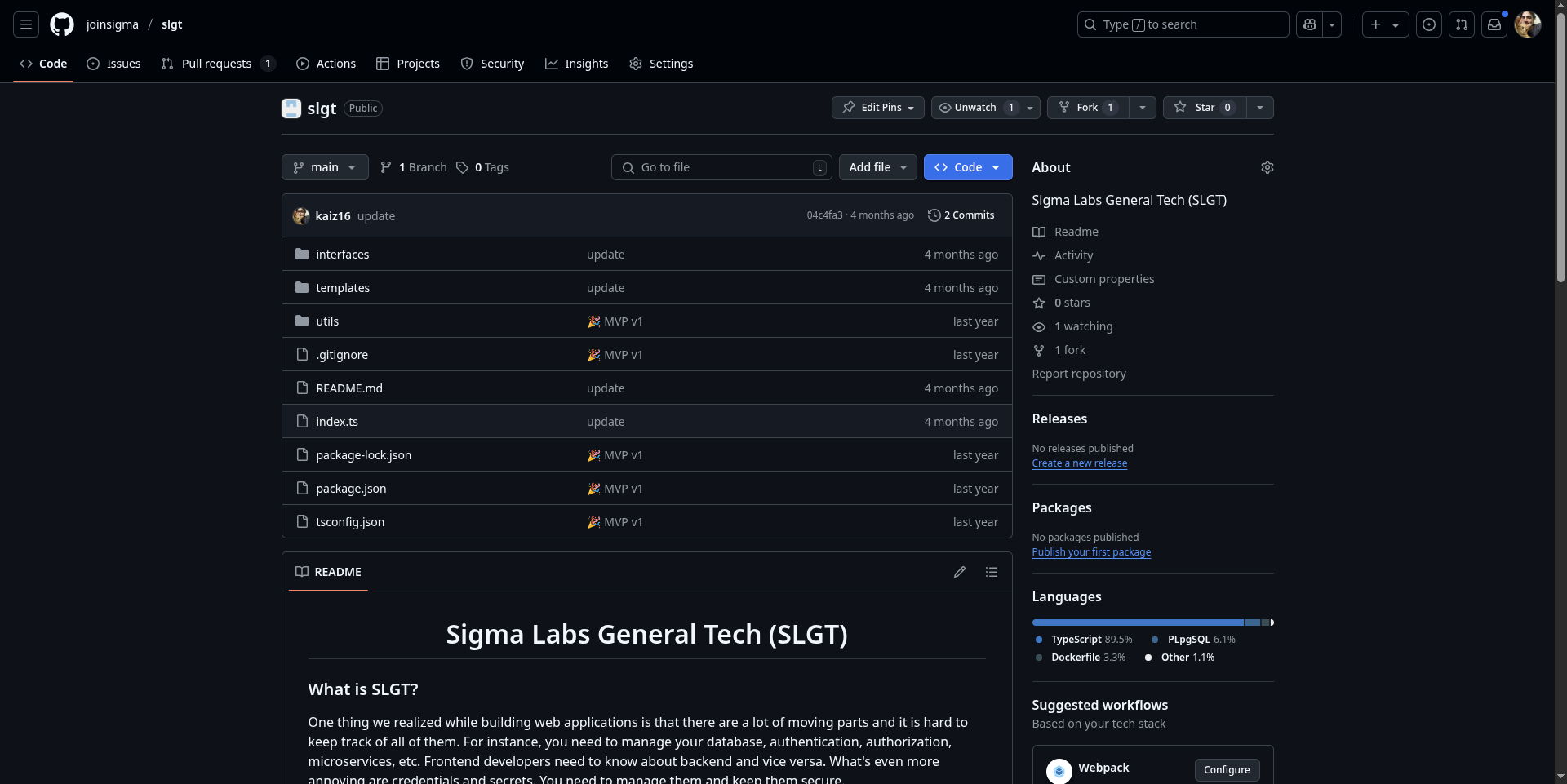Click the TypeScript 89.5% language entry
Viewport: 1567px width, 784px height.
point(1084,640)
